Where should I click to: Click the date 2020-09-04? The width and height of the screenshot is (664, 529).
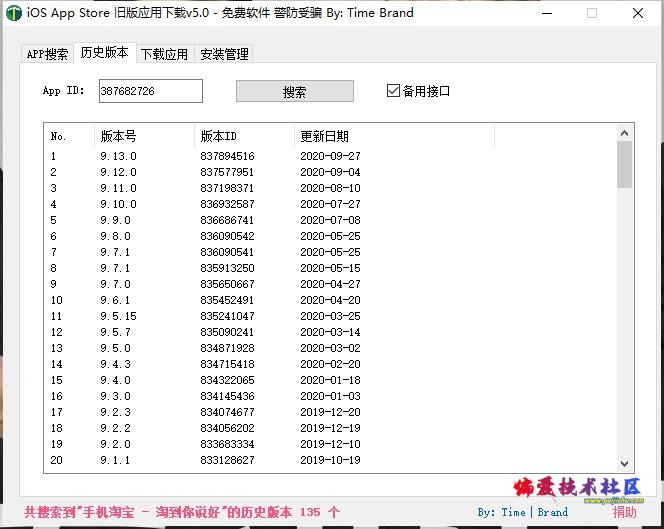click(x=330, y=172)
